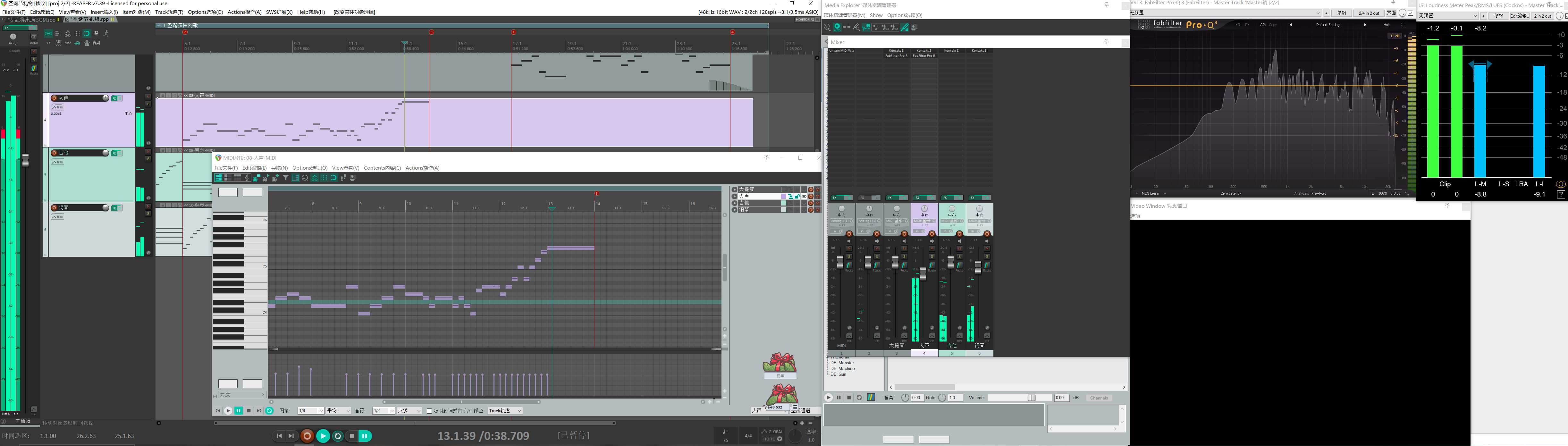Click the filter funnel icon in MIDI editor
This screenshot has width=1568, height=446.
(285, 178)
